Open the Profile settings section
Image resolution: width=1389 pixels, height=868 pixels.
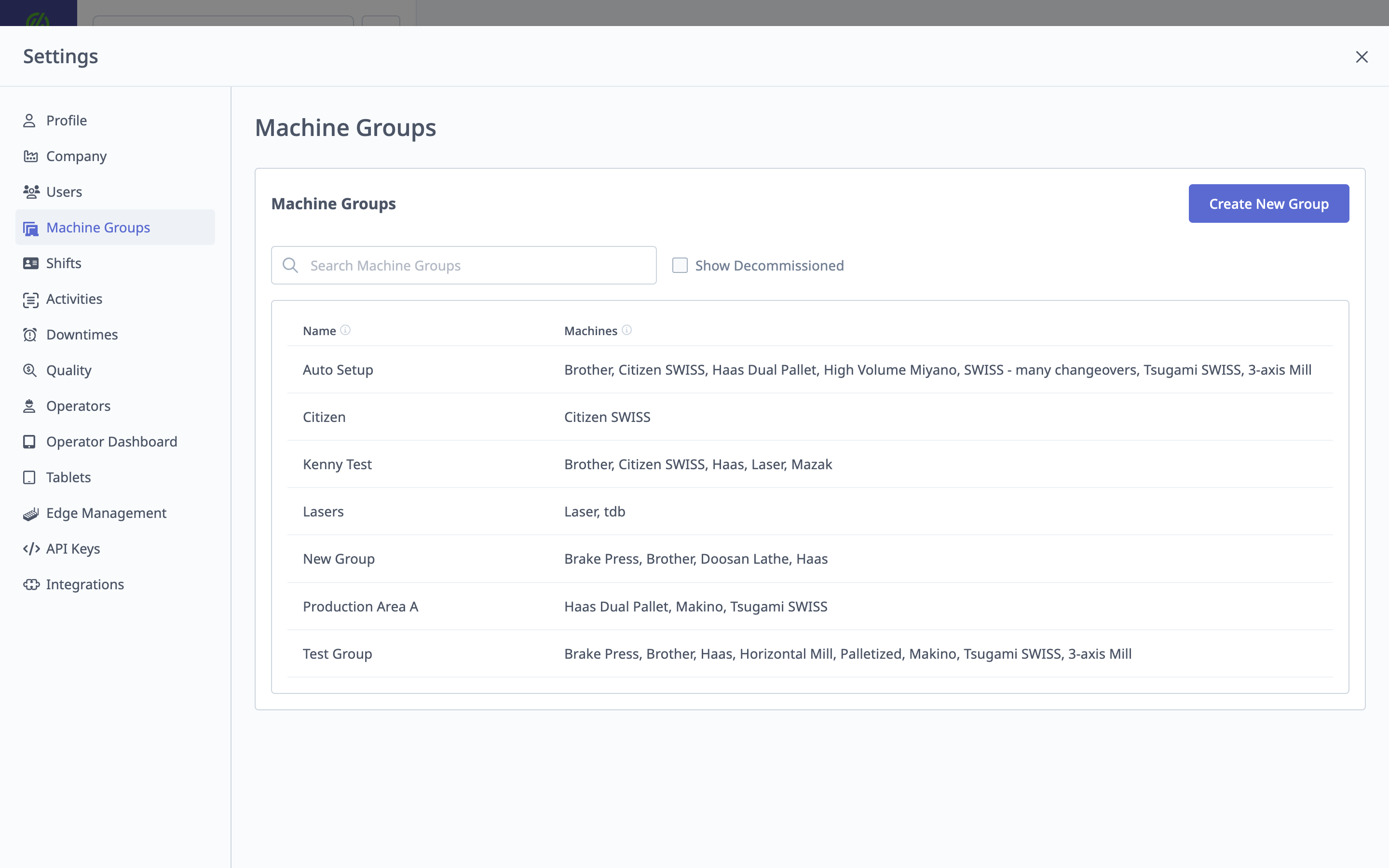coord(115,121)
